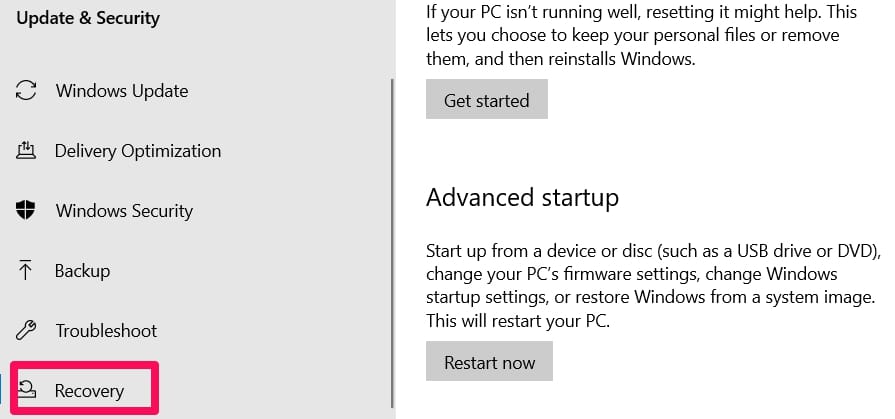Screen dimensions: 895x419
Task: Click the Windows Update sync arrows icon
Action: [26, 90]
